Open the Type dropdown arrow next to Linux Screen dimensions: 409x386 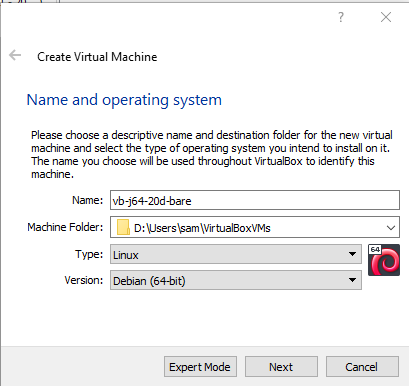pos(352,254)
